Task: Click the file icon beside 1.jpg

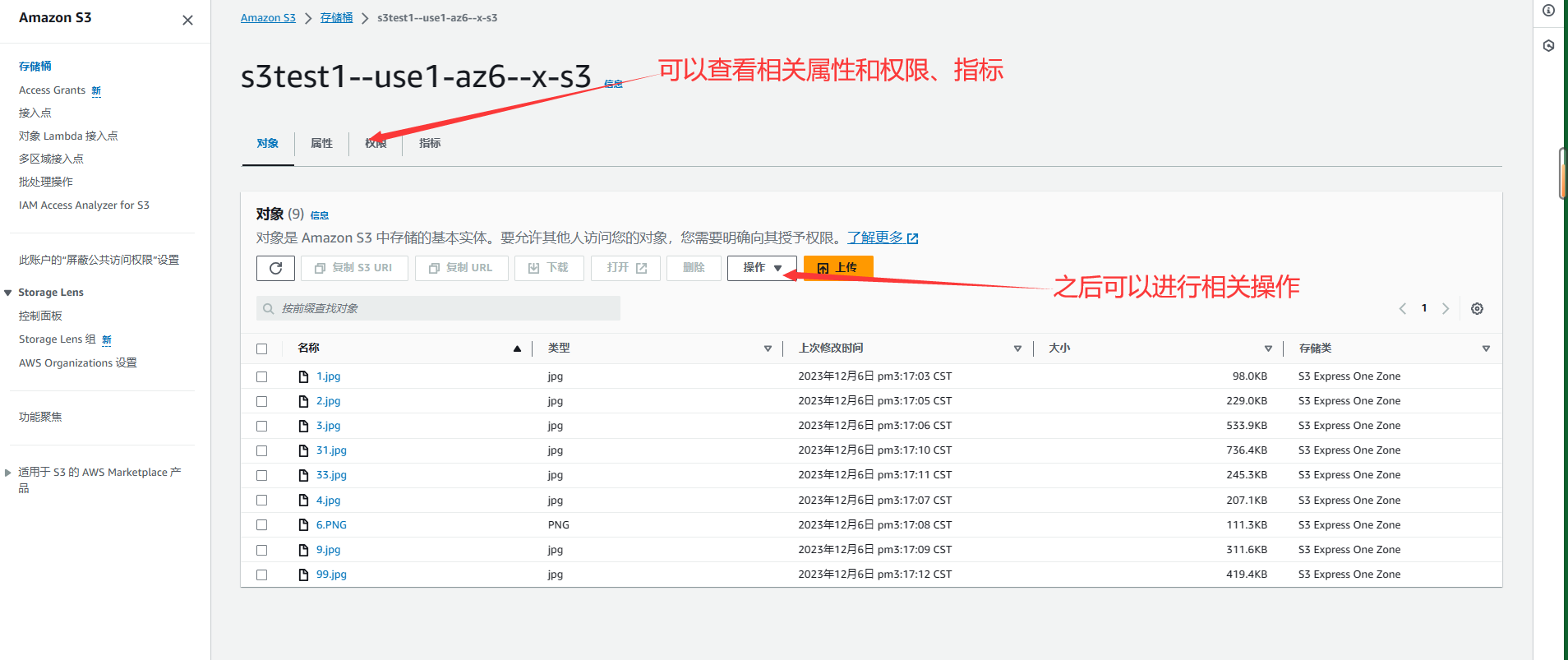Action: pyautogui.click(x=303, y=376)
